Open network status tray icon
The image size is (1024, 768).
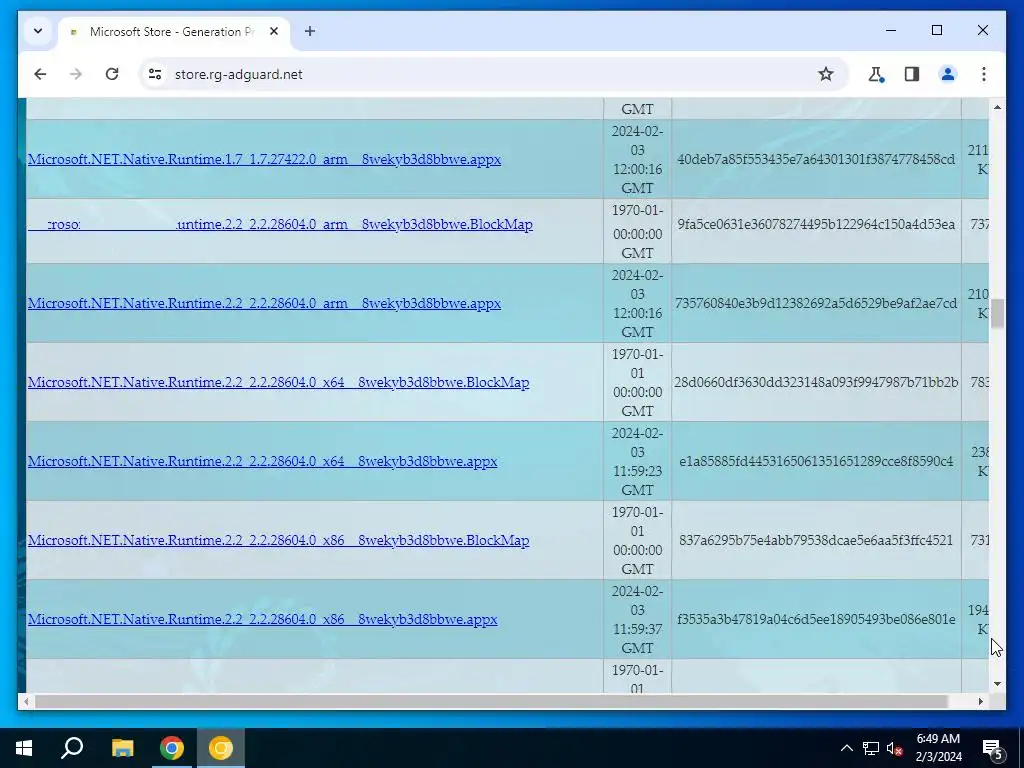(x=871, y=748)
